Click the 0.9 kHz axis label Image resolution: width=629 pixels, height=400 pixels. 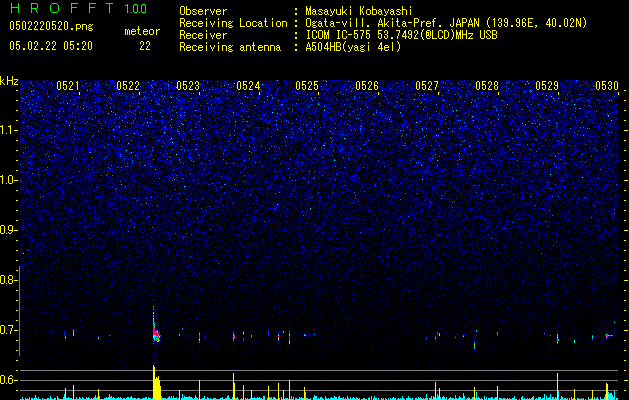(x=8, y=230)
